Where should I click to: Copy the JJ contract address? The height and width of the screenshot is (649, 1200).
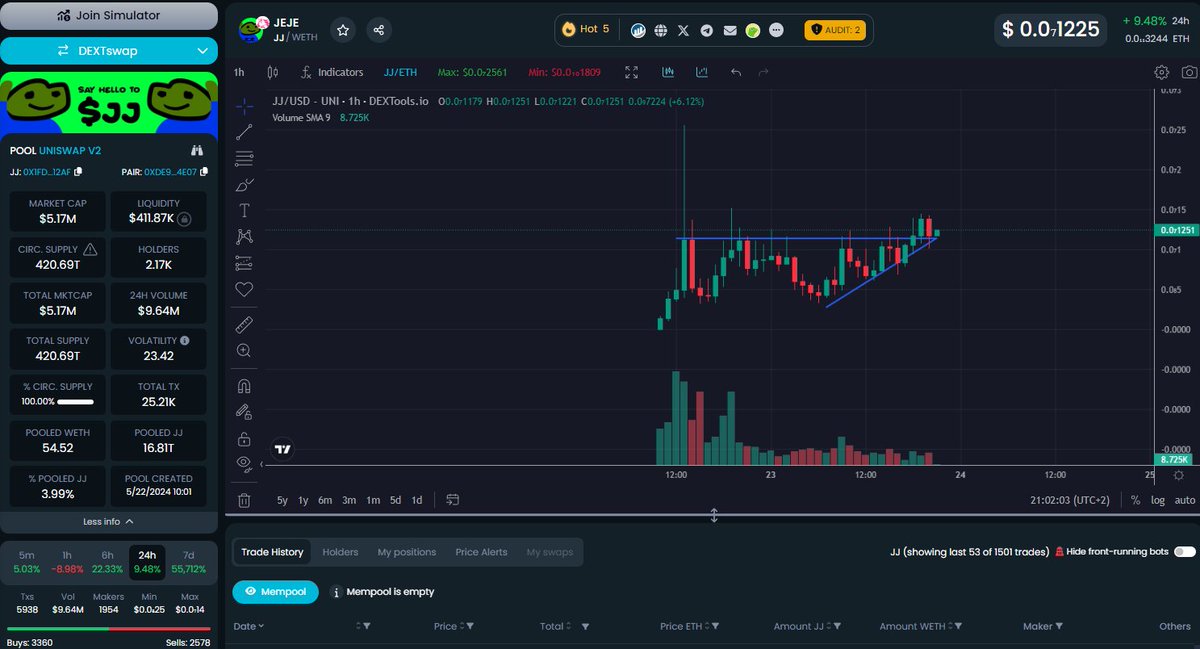point(79,172)
